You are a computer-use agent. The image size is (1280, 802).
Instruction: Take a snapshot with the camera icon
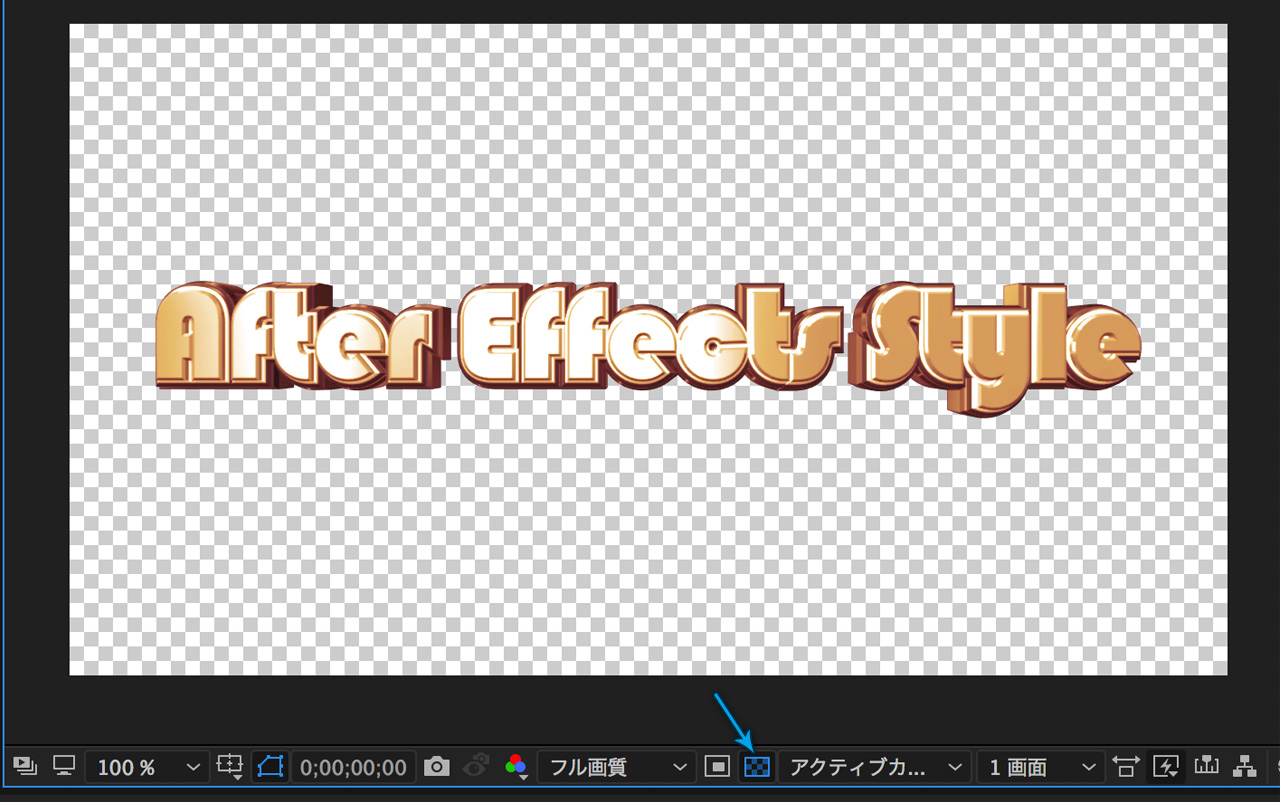coord(437,767)
